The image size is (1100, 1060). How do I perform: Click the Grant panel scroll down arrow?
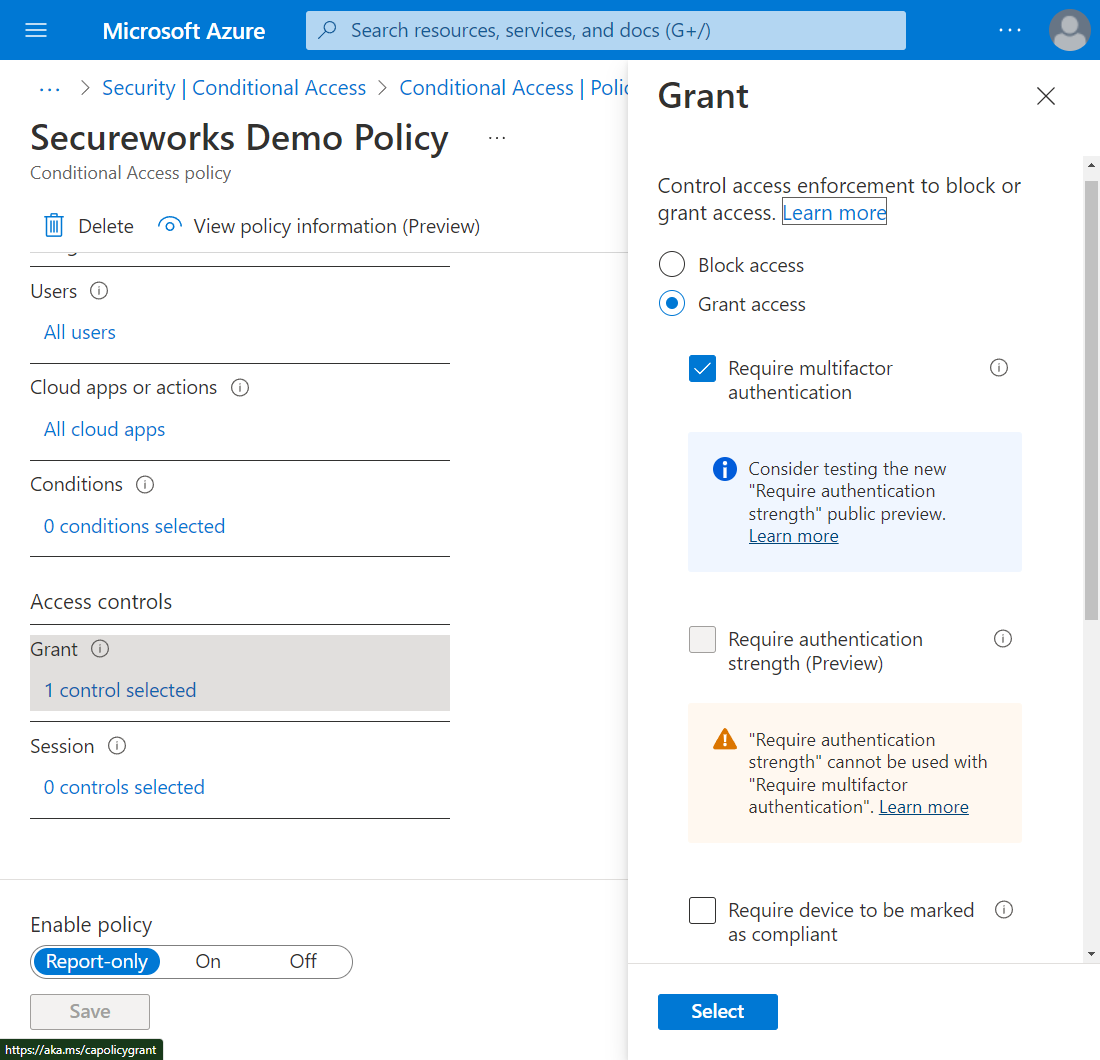pos(1091,954)
